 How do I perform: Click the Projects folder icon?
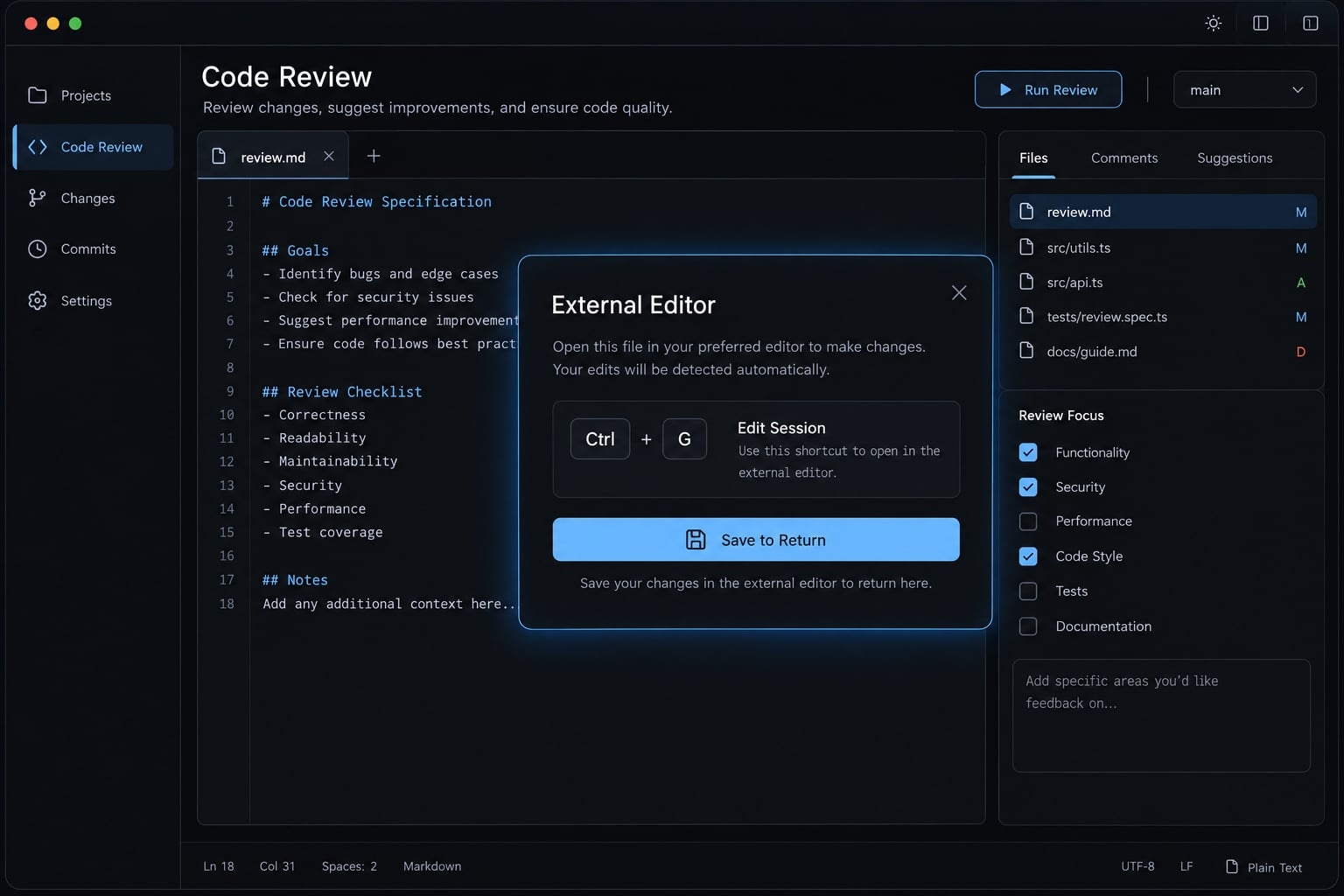tap(38, 95)
